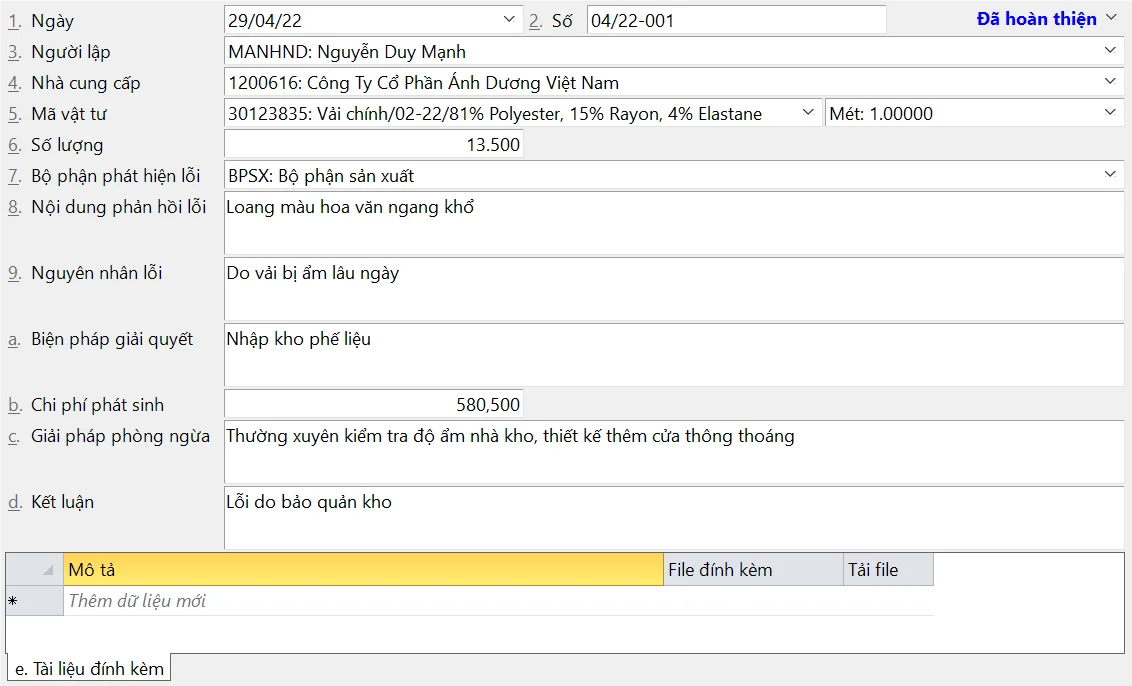Open the Ngày date picker dropdown

pyautogui.click(x=511, y=20)
